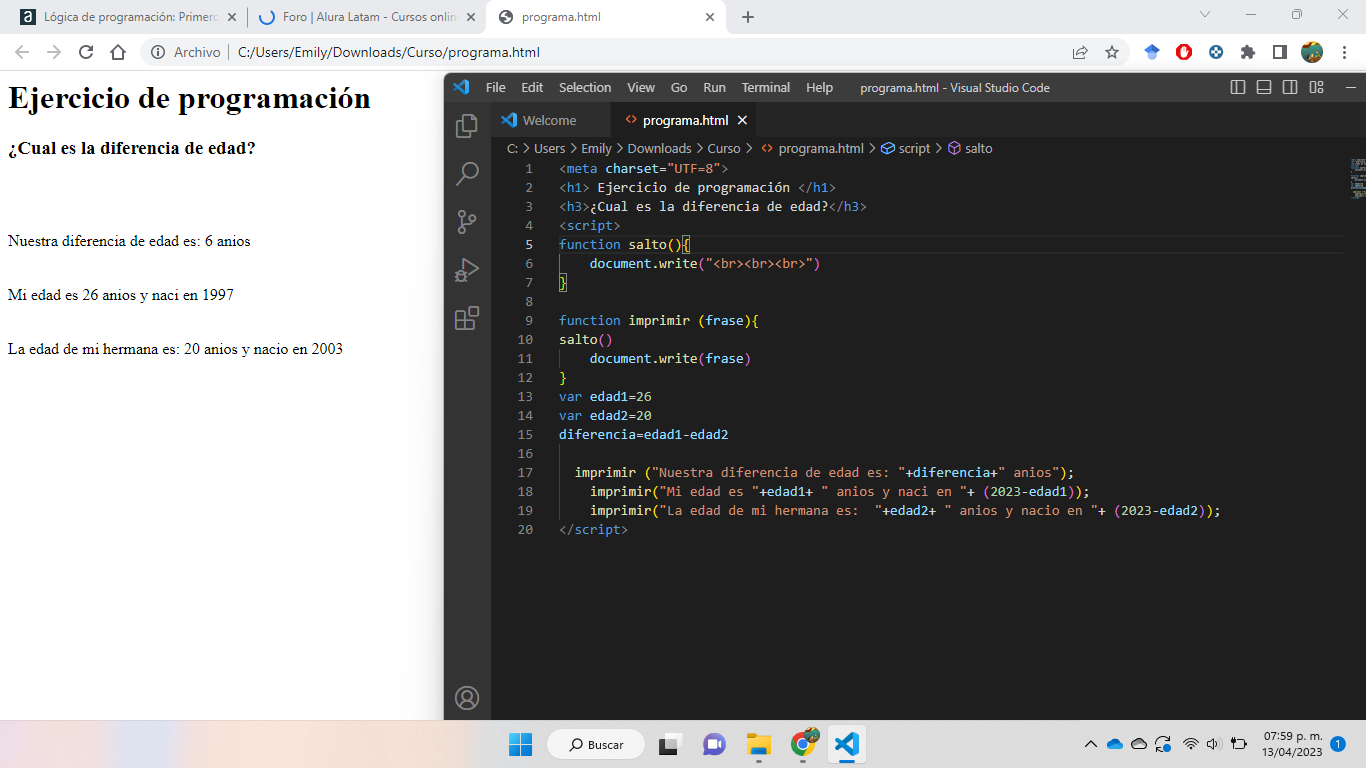Open the Selection menu

tap(585, 87)
